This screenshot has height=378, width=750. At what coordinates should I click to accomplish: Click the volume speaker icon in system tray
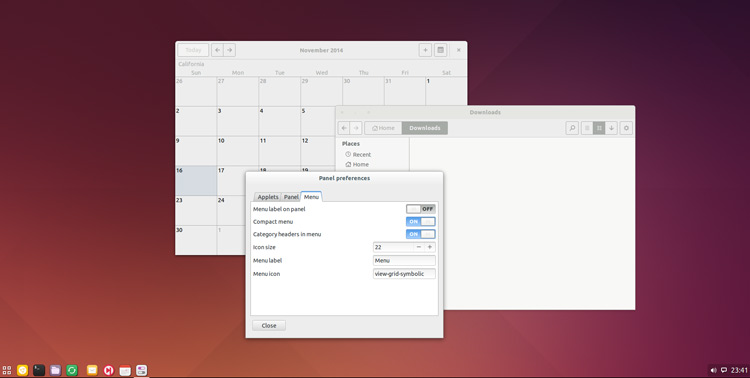pyautogui.click(x=713, y=370)
